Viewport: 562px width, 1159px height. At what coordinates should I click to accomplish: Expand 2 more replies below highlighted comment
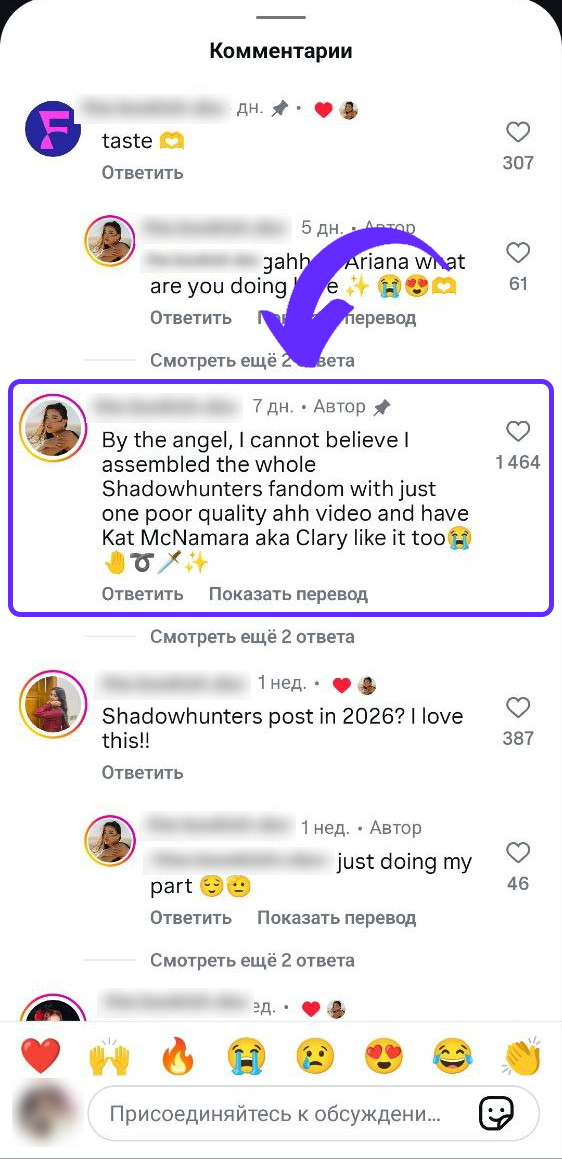click(252, 636)
